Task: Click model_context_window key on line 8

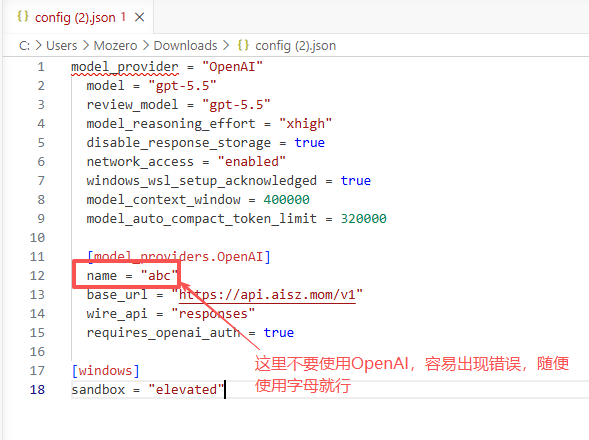Action: click(x=163, y=200)
